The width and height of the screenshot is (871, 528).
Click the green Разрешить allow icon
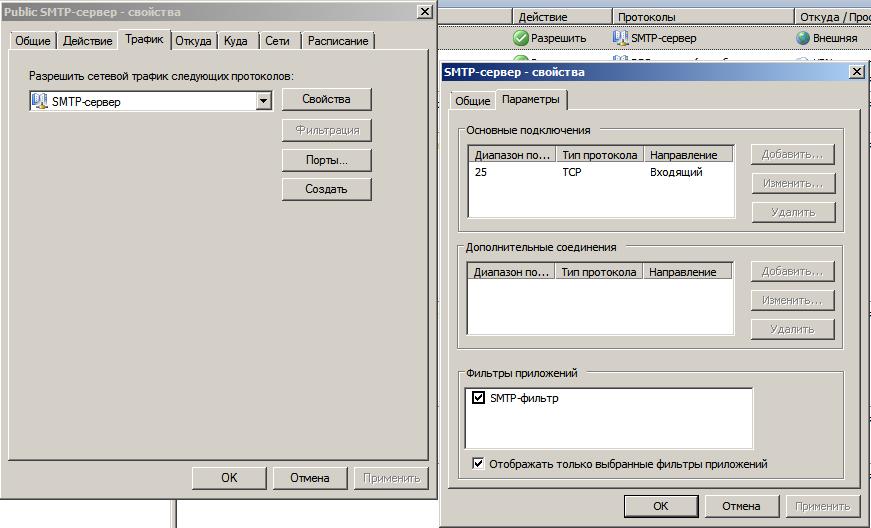tap(520, 38)
